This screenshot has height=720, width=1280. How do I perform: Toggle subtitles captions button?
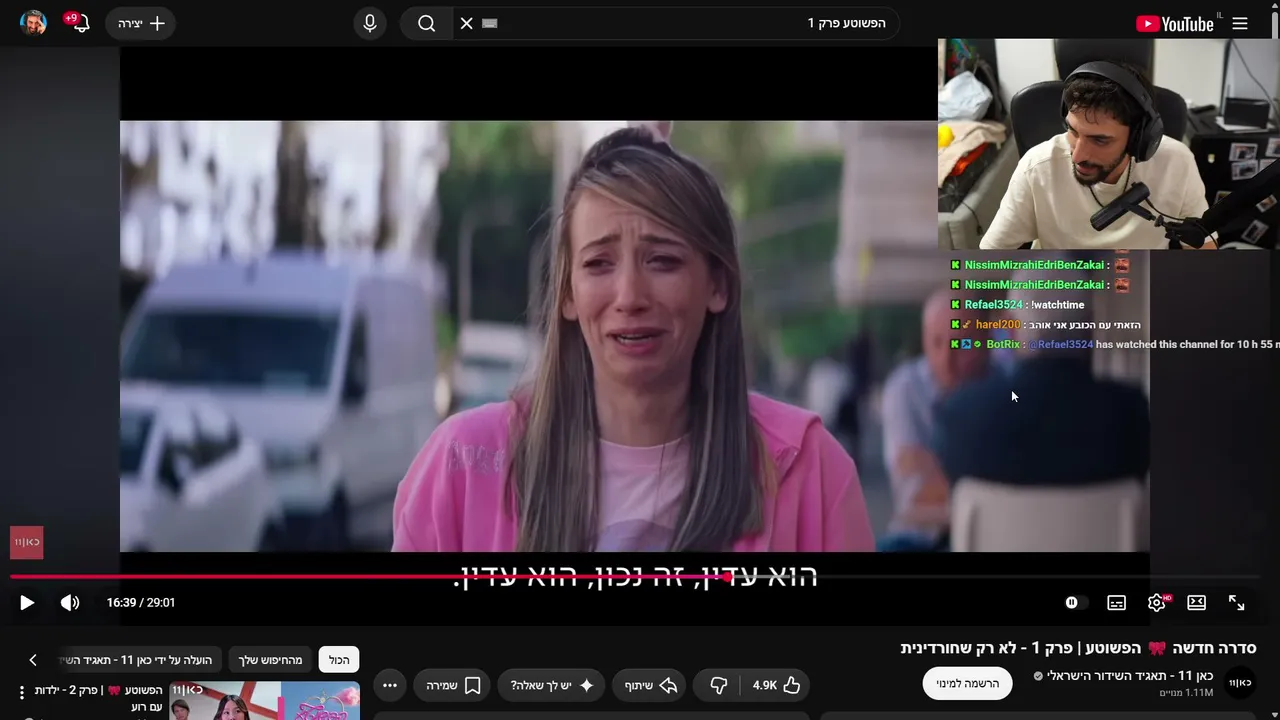(x=1117, y=602)
